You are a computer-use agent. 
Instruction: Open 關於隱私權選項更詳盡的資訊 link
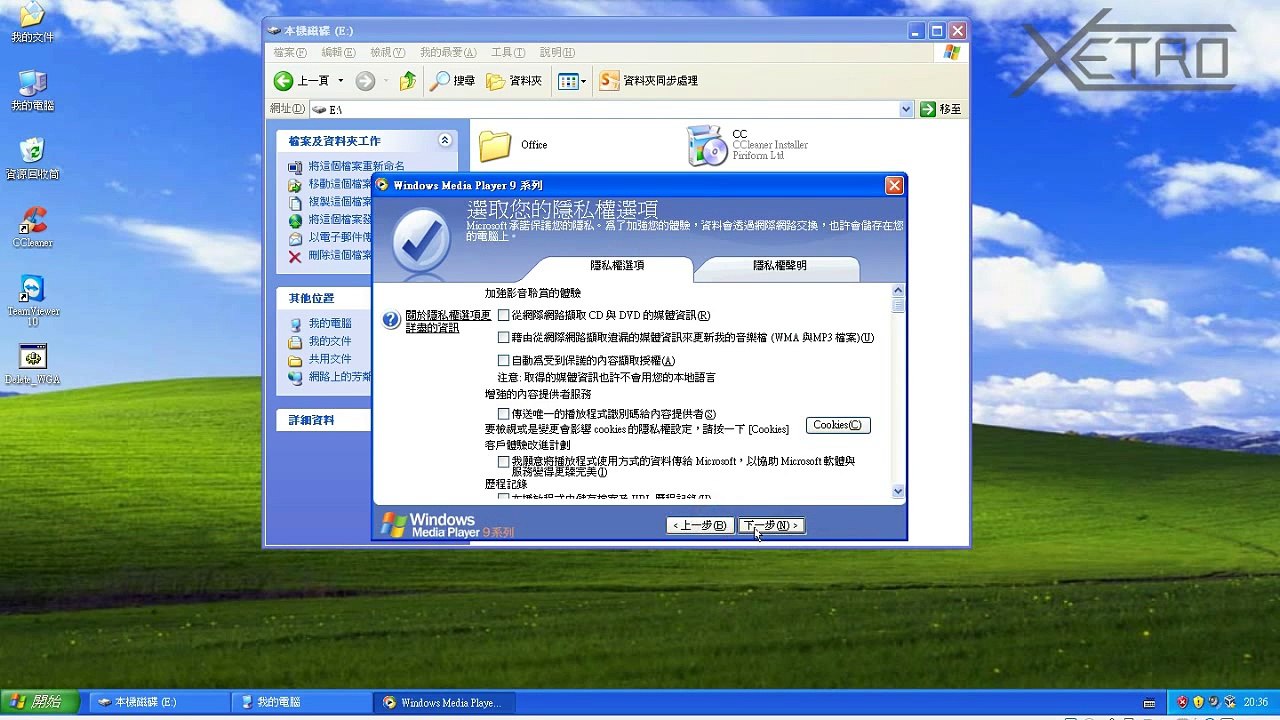(x=448, y=321)
